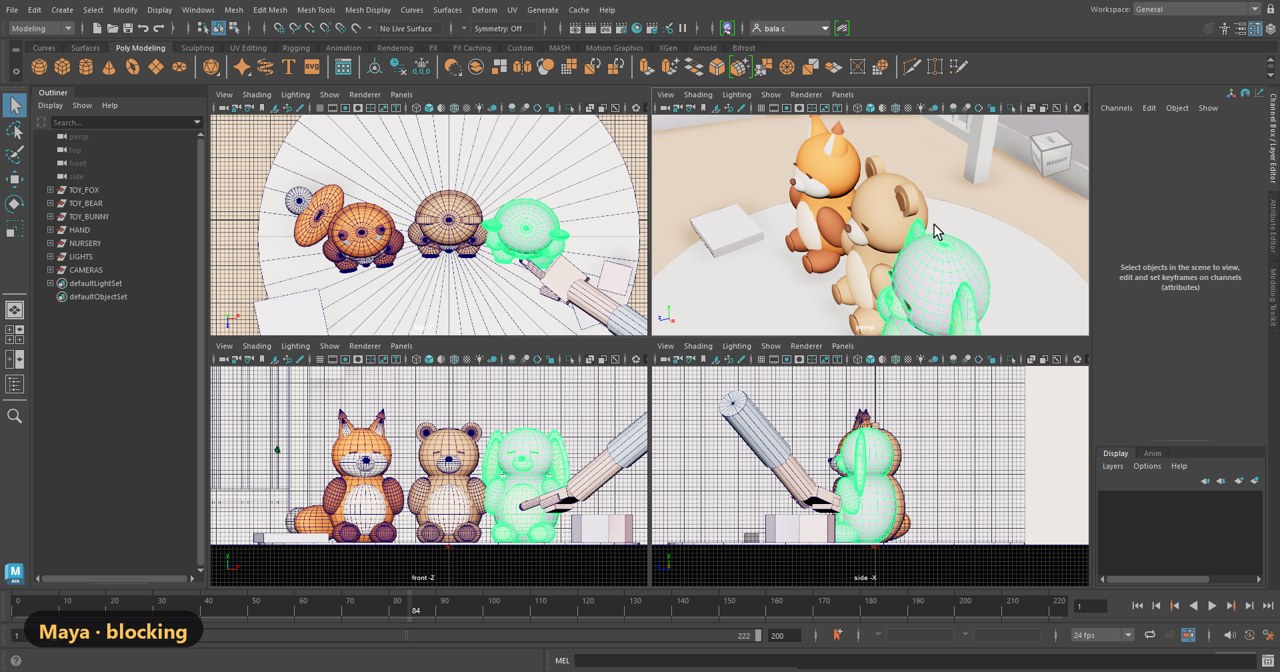Pick the Lasso select tool

coord(14,130)
